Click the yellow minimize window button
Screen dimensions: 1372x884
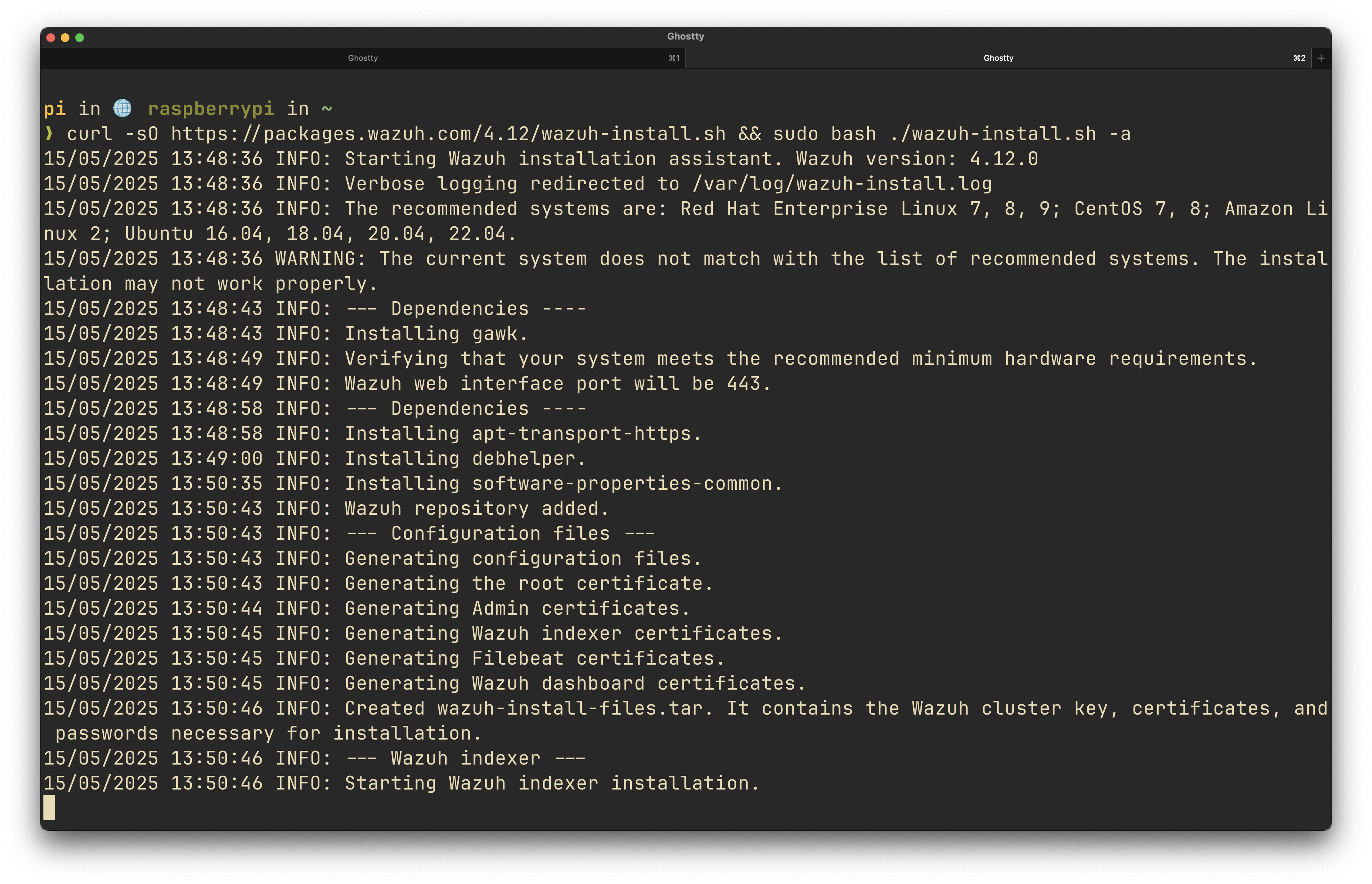tap(65, 38)
